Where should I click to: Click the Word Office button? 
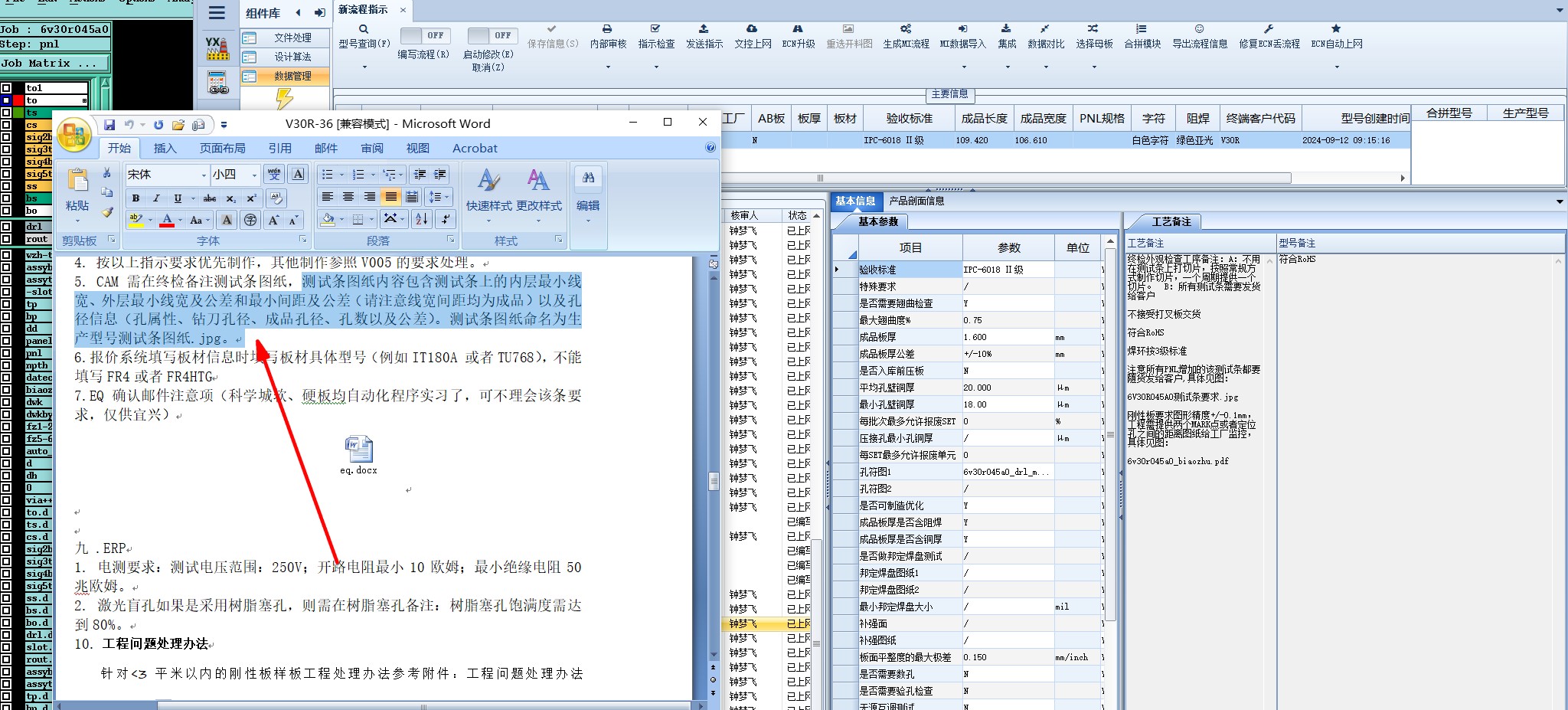(74, 136)
